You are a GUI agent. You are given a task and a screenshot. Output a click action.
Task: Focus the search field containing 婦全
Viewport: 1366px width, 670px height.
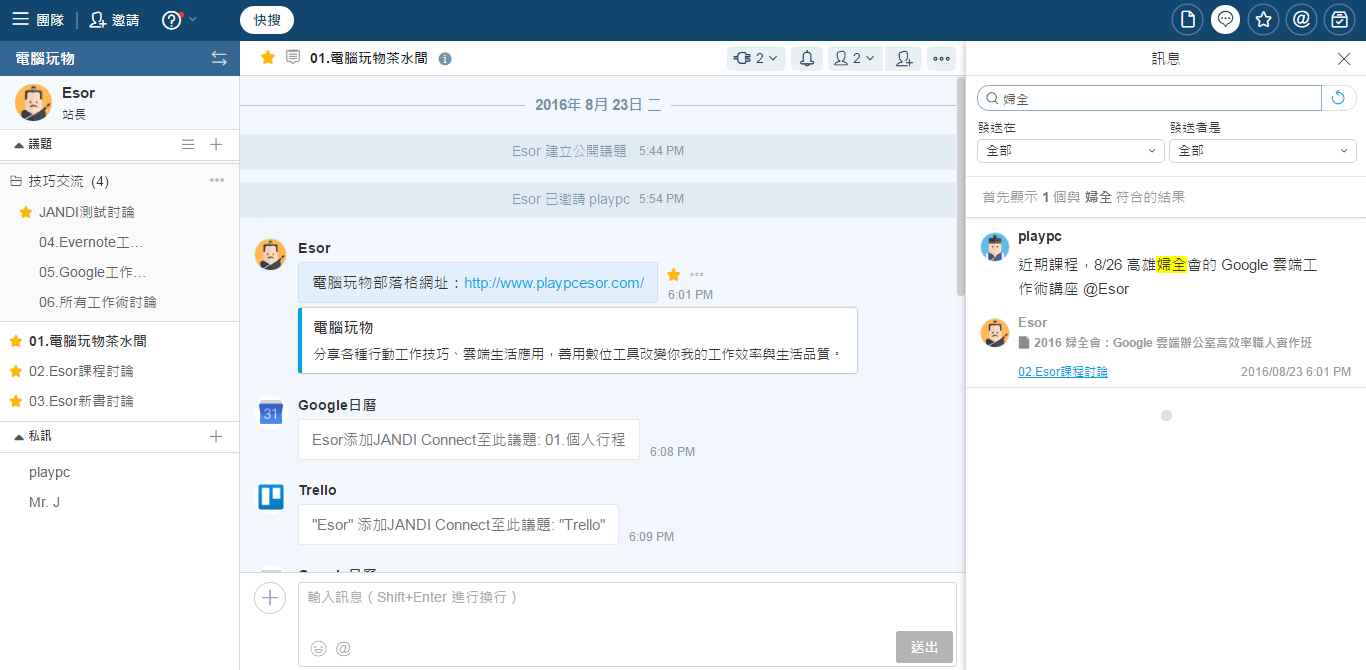1149,98
